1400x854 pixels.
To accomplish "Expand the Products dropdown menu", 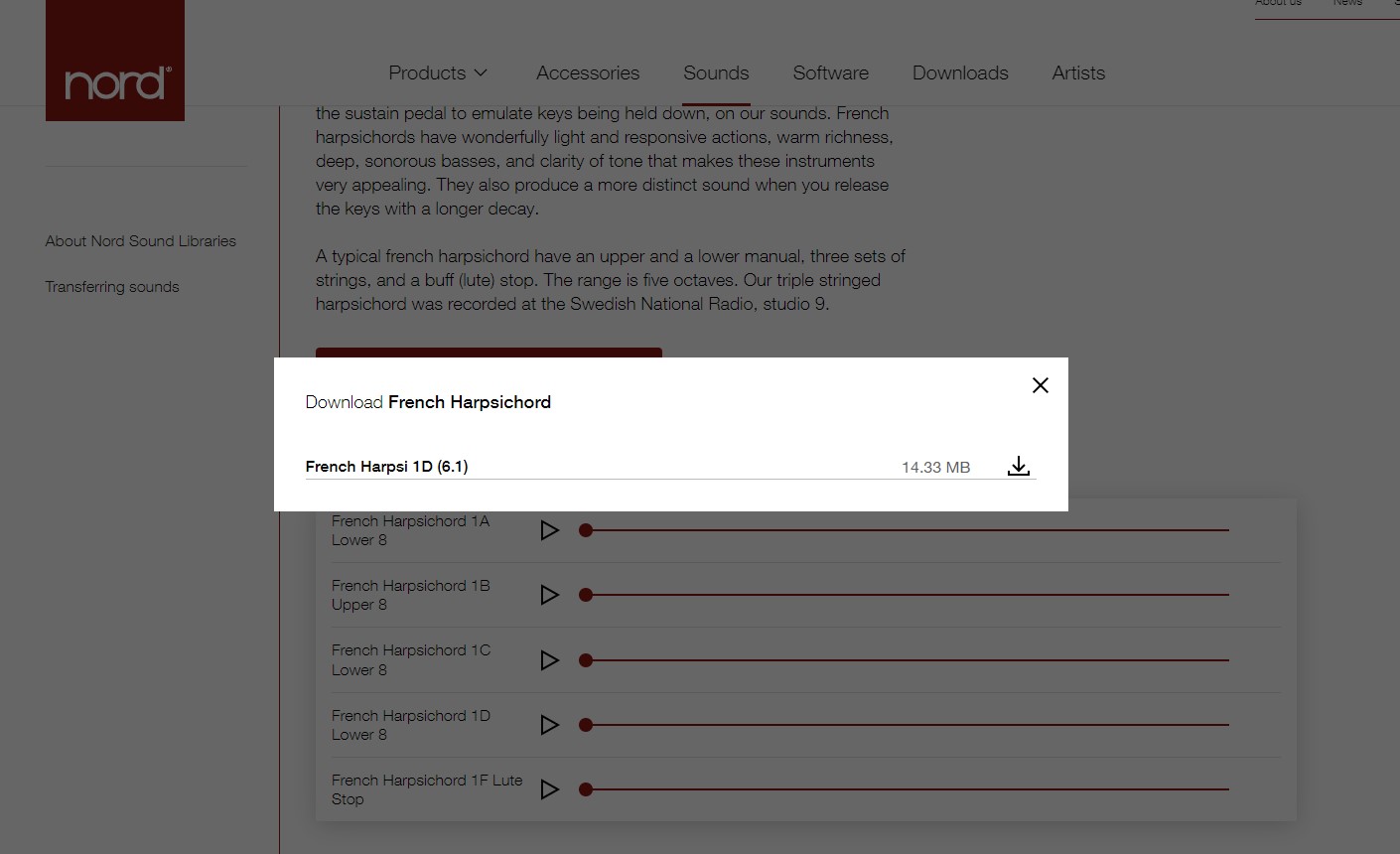I will (x=438, y=72).
